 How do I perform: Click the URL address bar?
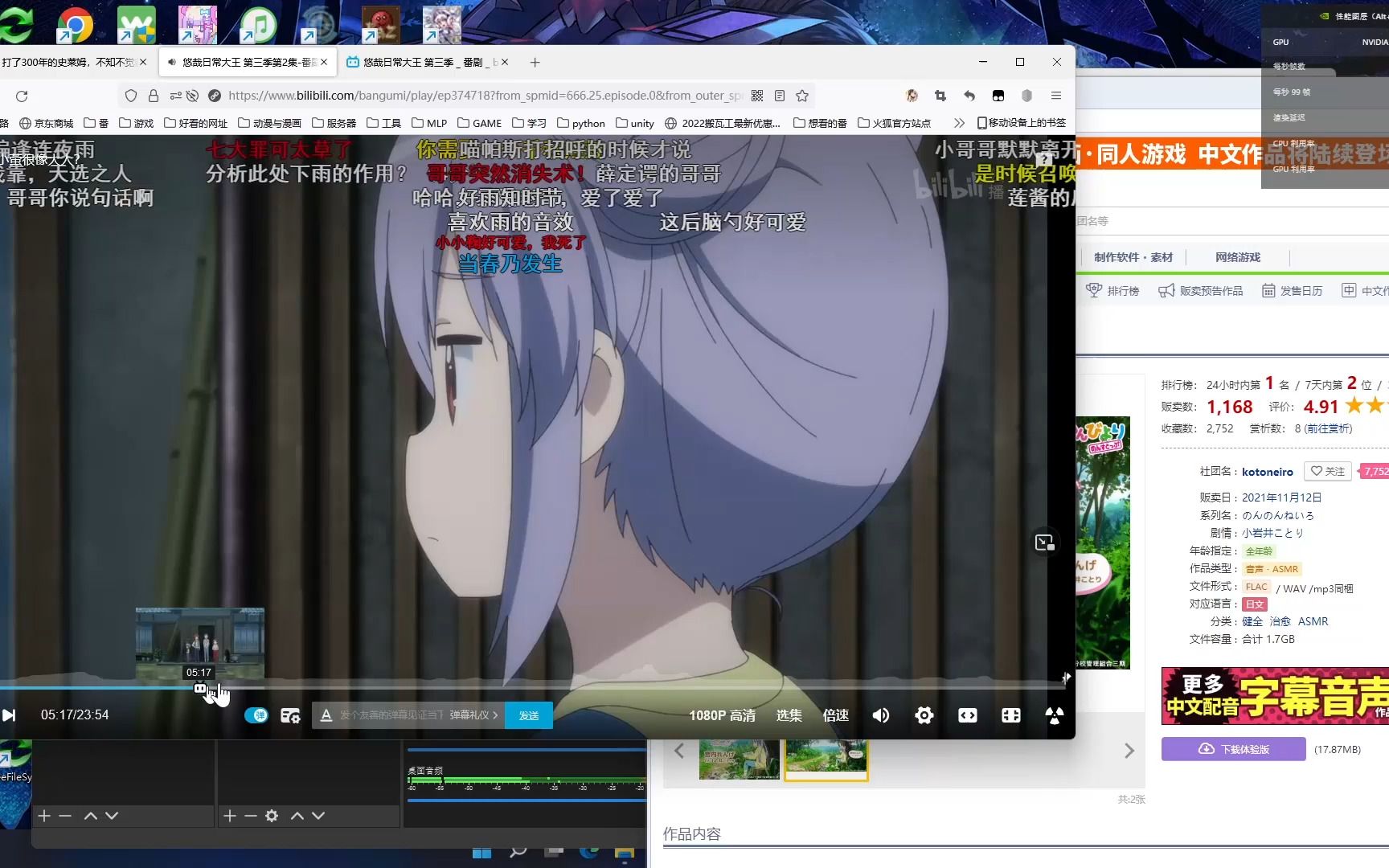click(485, 96)
